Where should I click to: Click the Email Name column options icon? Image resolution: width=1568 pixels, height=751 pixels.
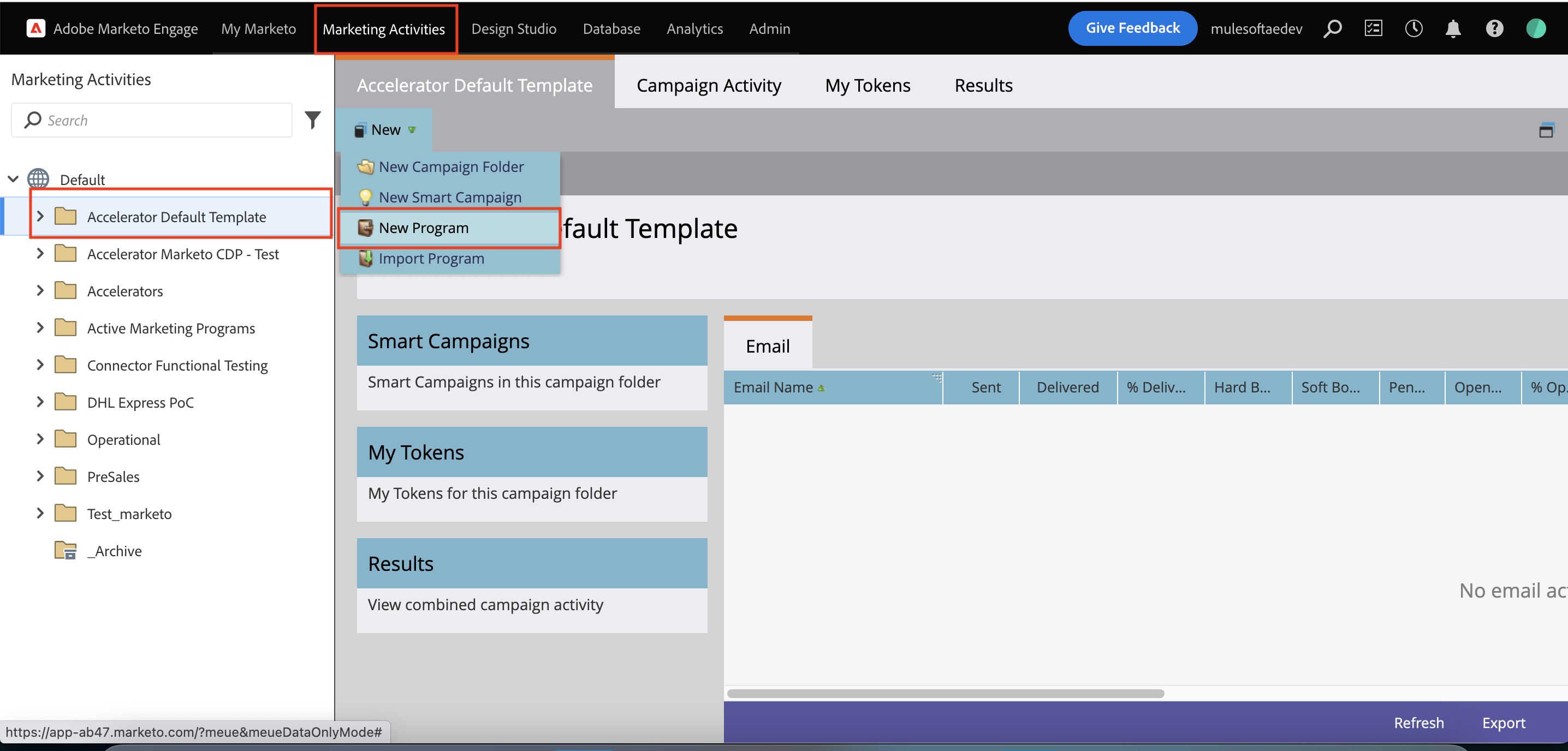click(x=936, y=378)
